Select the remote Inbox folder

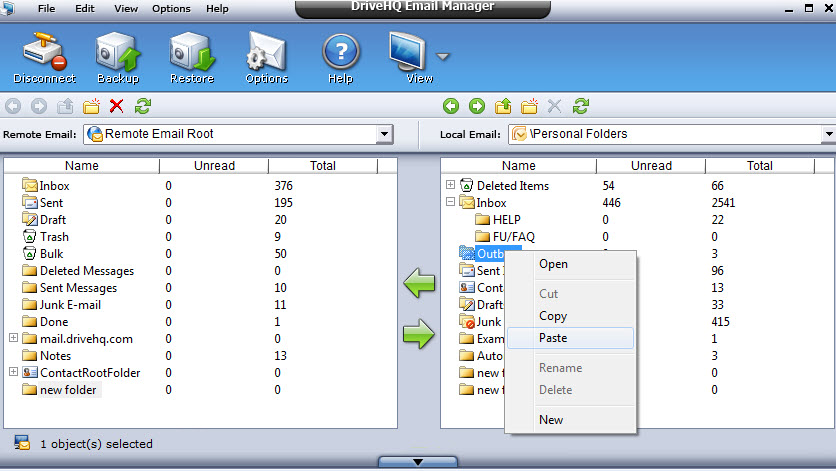[x=46, y=186]
